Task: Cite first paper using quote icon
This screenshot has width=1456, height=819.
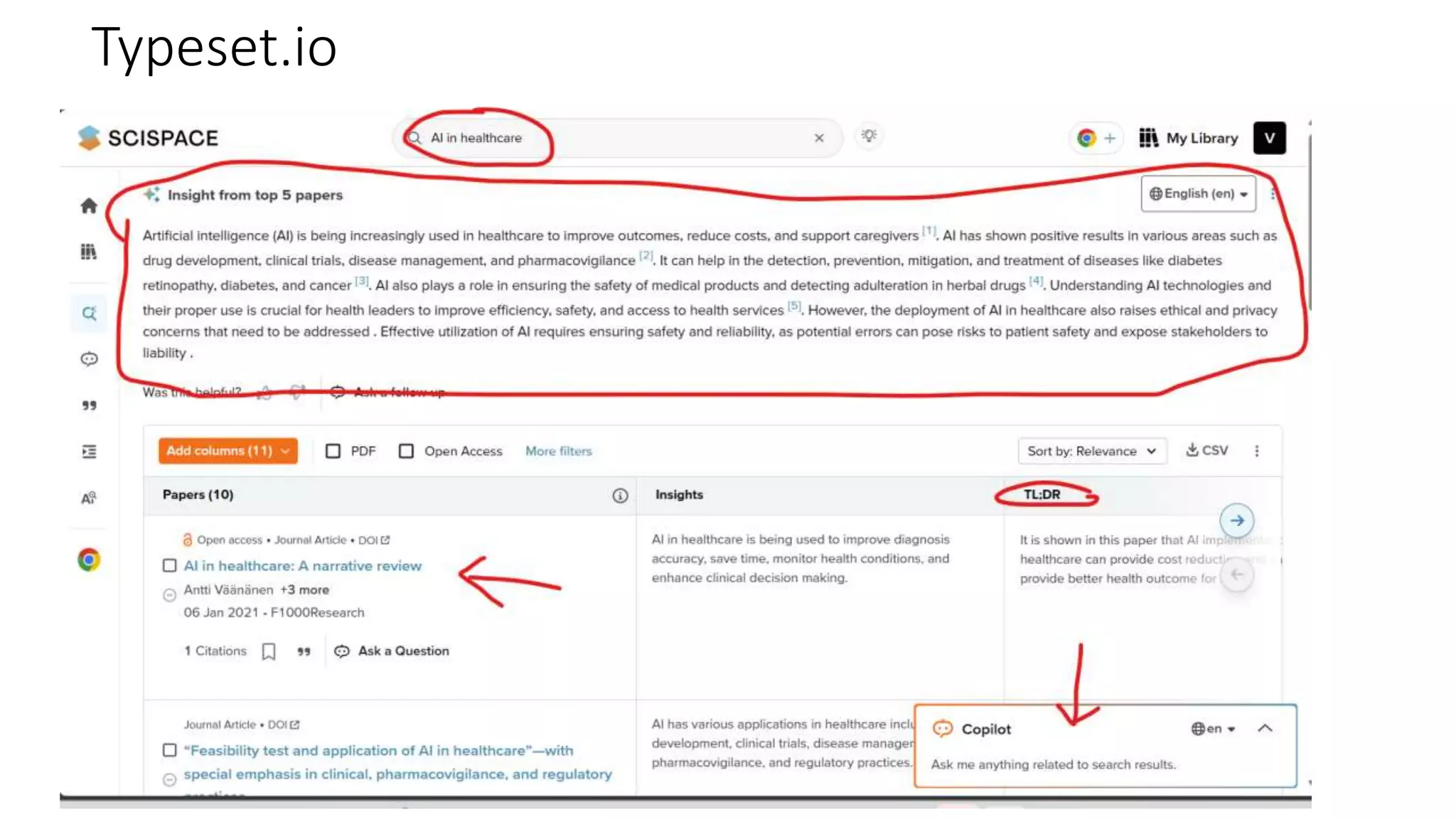Action: [x=304, y=651]
